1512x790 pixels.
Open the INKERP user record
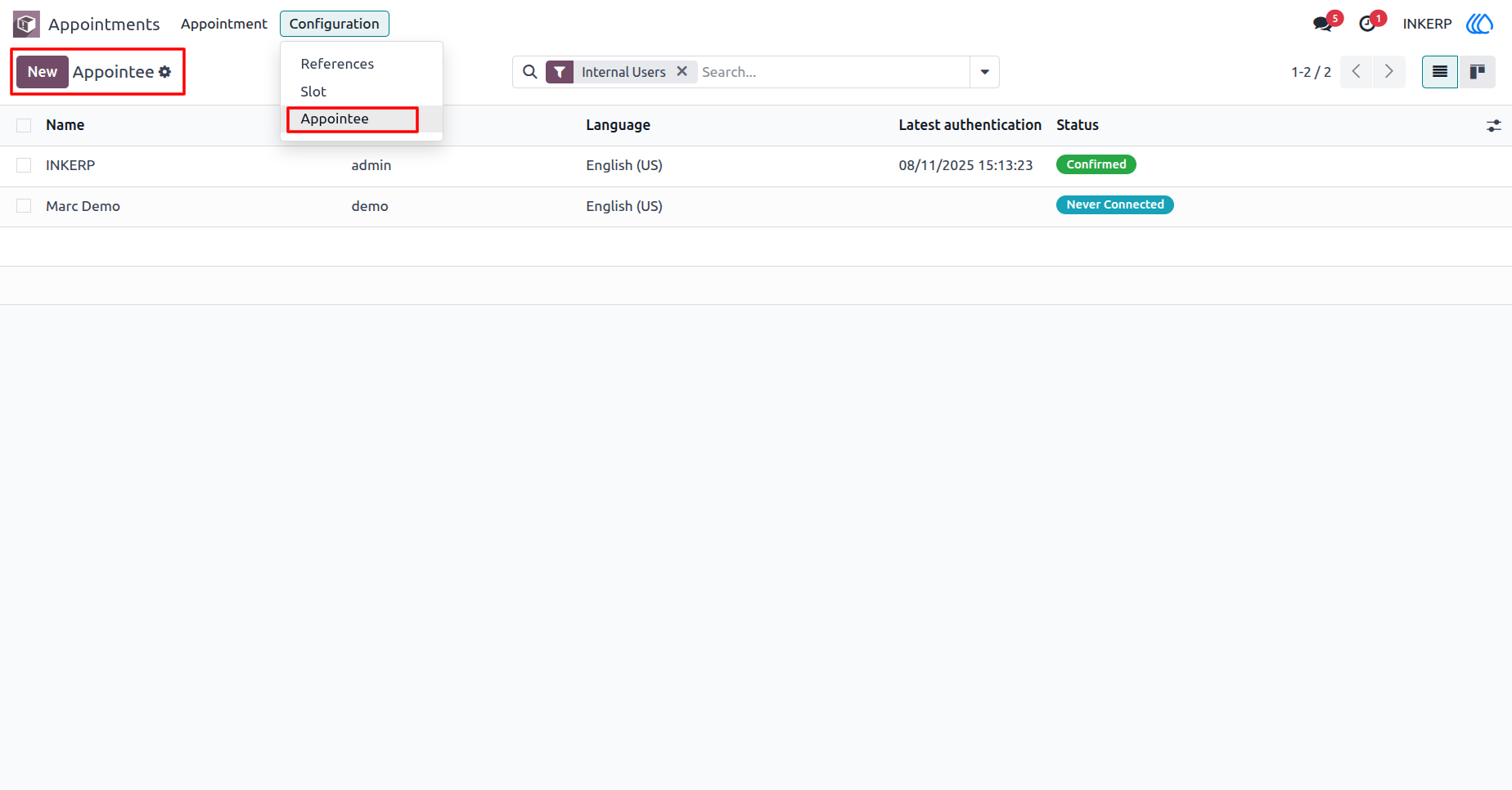(x=70, y=165)
